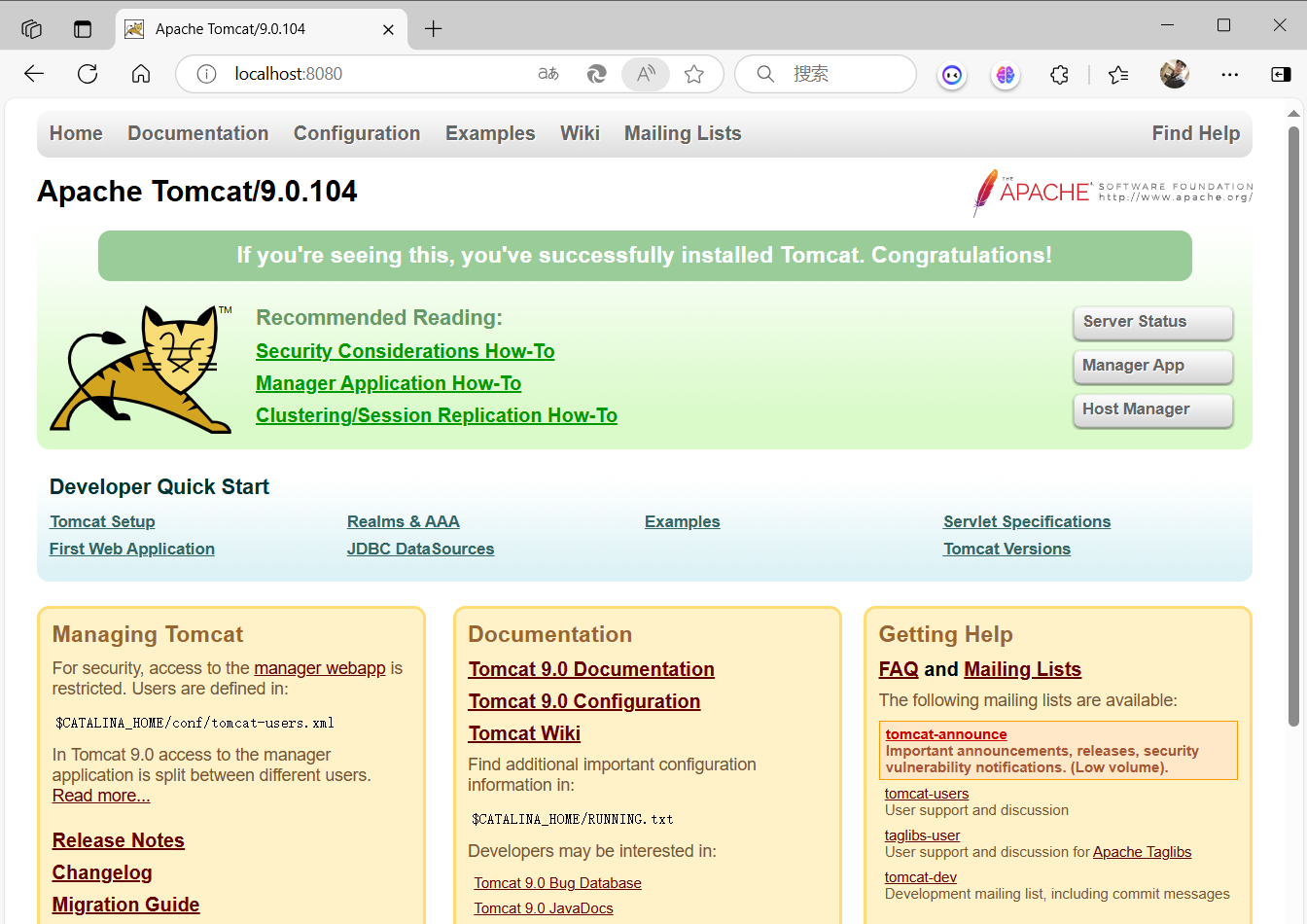
Task: Activate the Read aloud icon
Action: coord(646,74)
